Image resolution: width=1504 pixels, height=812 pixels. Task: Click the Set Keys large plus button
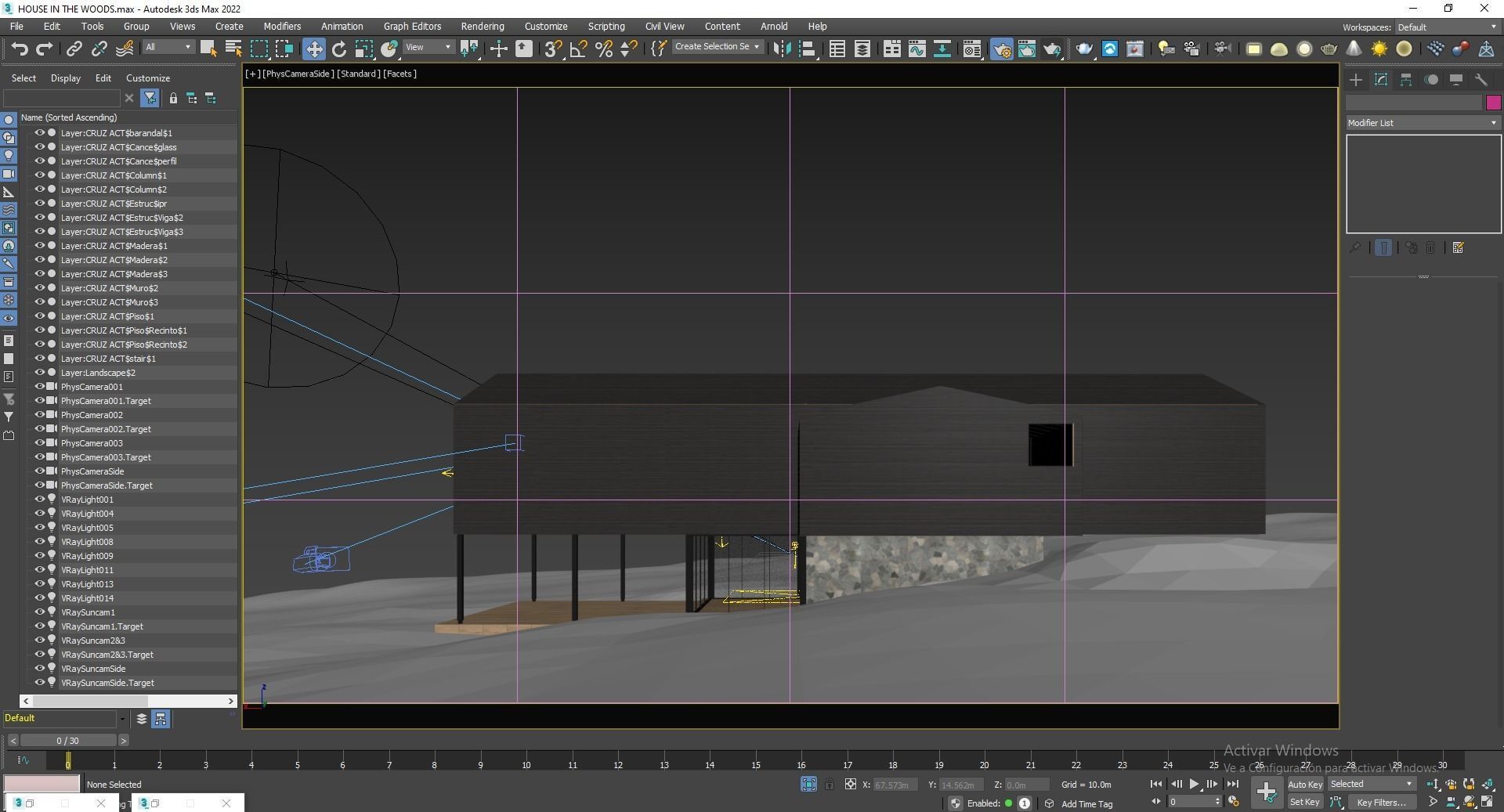click(1266, 792)
